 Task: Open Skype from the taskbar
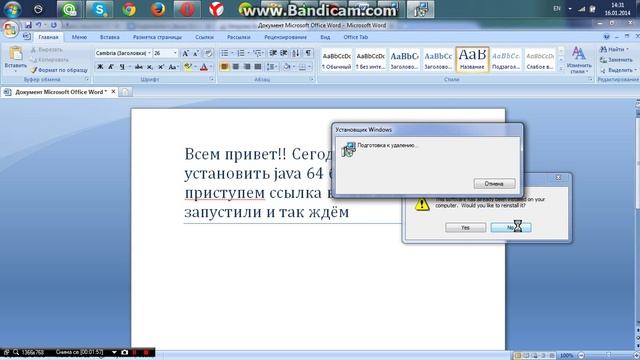(100, 9)
